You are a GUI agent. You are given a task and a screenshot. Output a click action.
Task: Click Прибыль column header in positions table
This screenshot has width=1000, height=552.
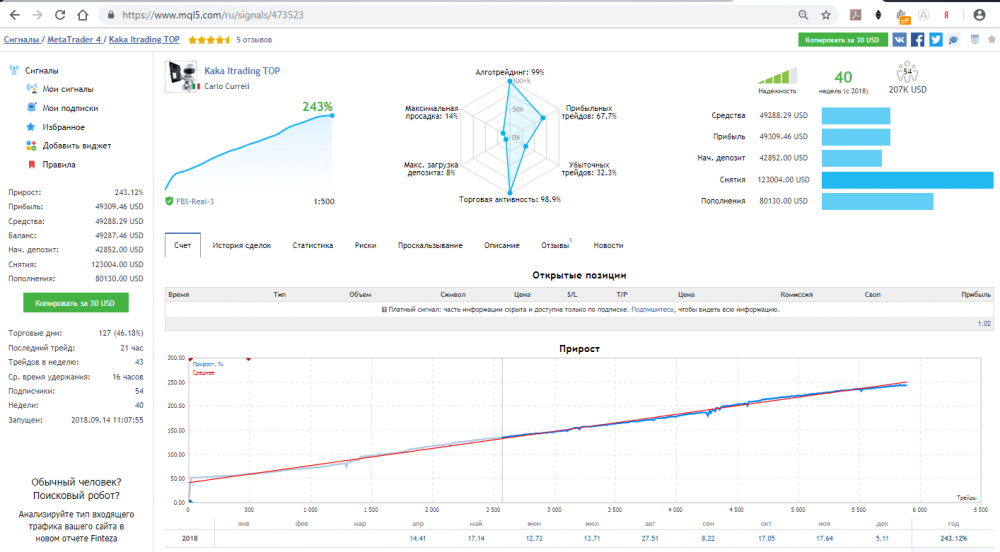tap(976, 294)
